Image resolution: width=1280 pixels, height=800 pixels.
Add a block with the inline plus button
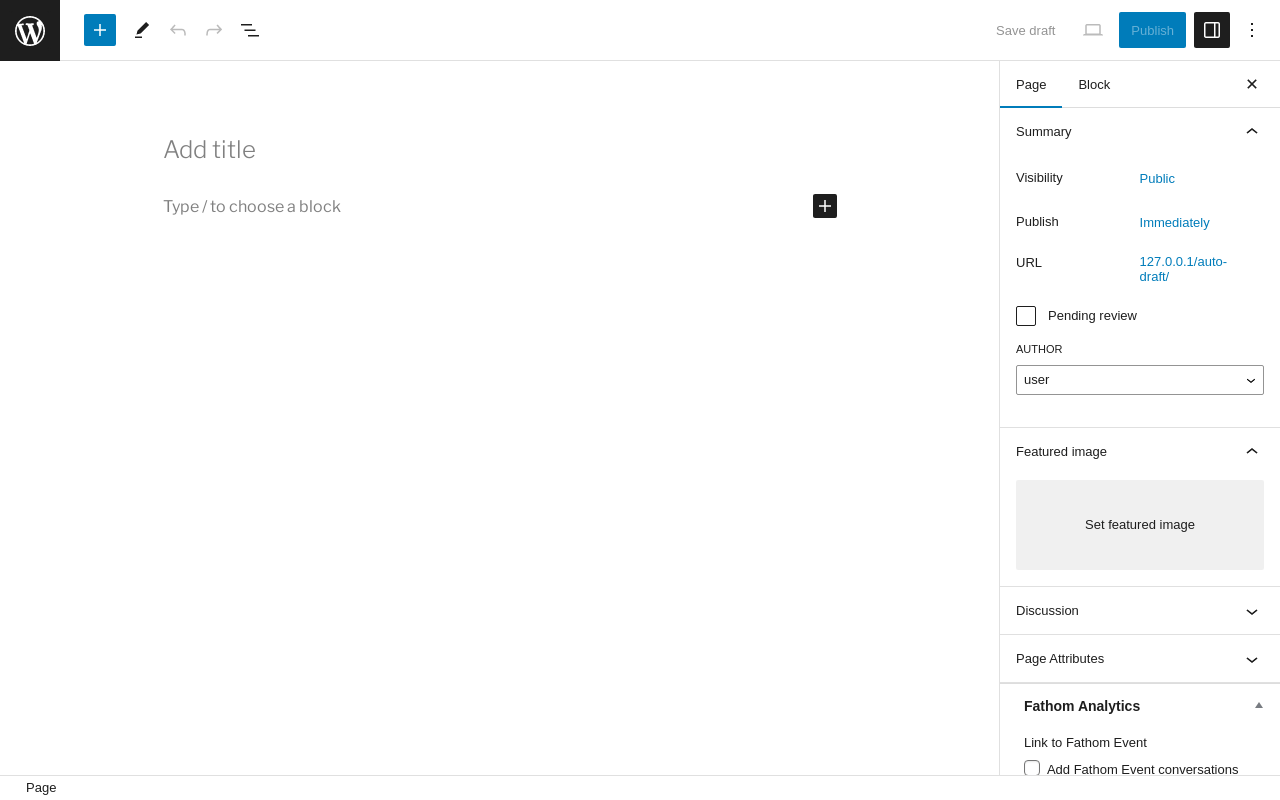click(x=825, y=206)
